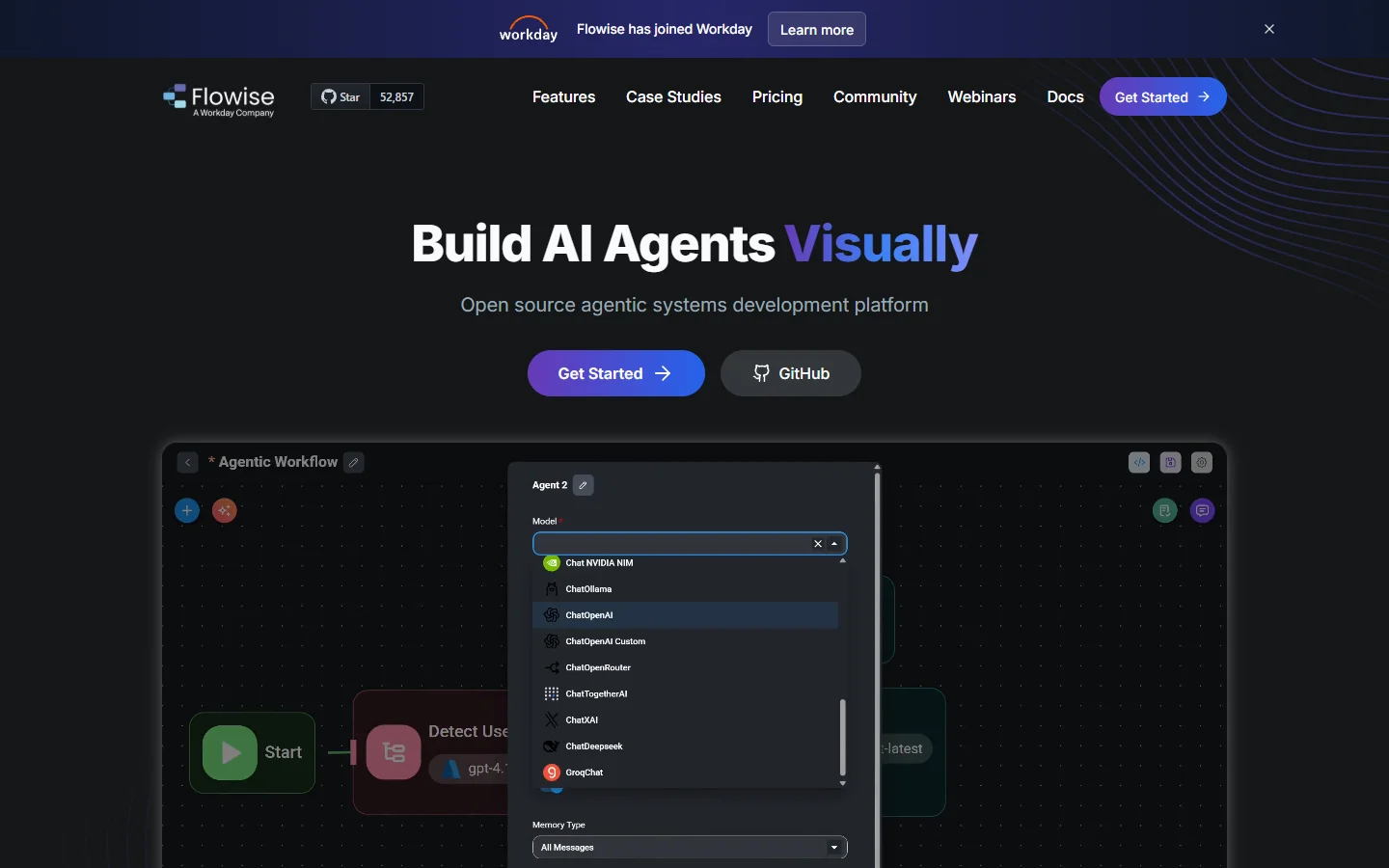Select ChatOpenAI Custom option

tap(686, 641)
